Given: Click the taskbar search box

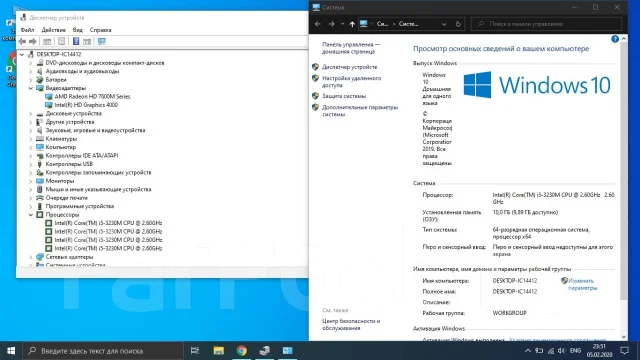Looking at the screenshot, I should tap(102, 351).
